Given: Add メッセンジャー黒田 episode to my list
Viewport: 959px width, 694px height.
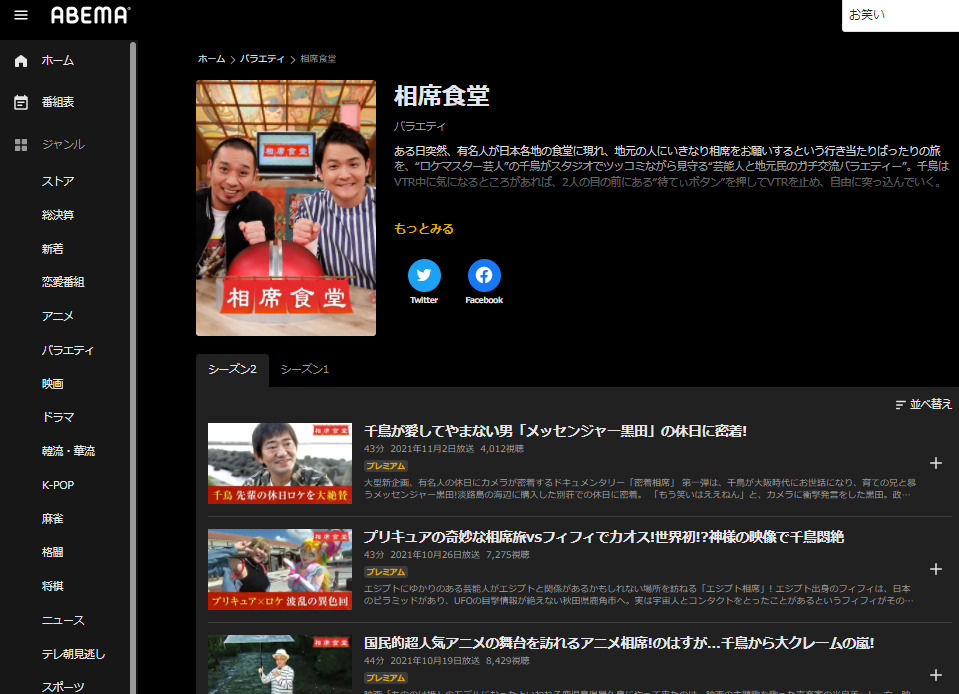Looking at the screenshot, I should click(x=936, y=463).
